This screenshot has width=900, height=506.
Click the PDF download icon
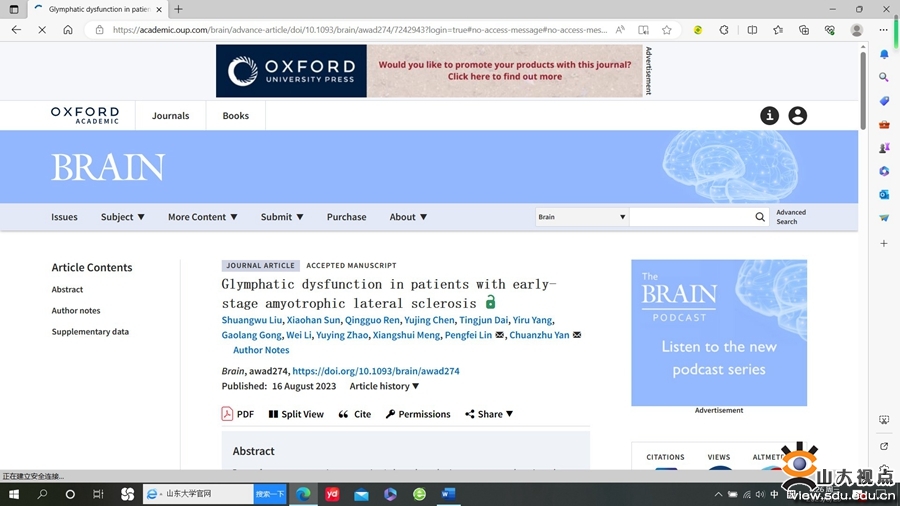(x=227, y=414)
